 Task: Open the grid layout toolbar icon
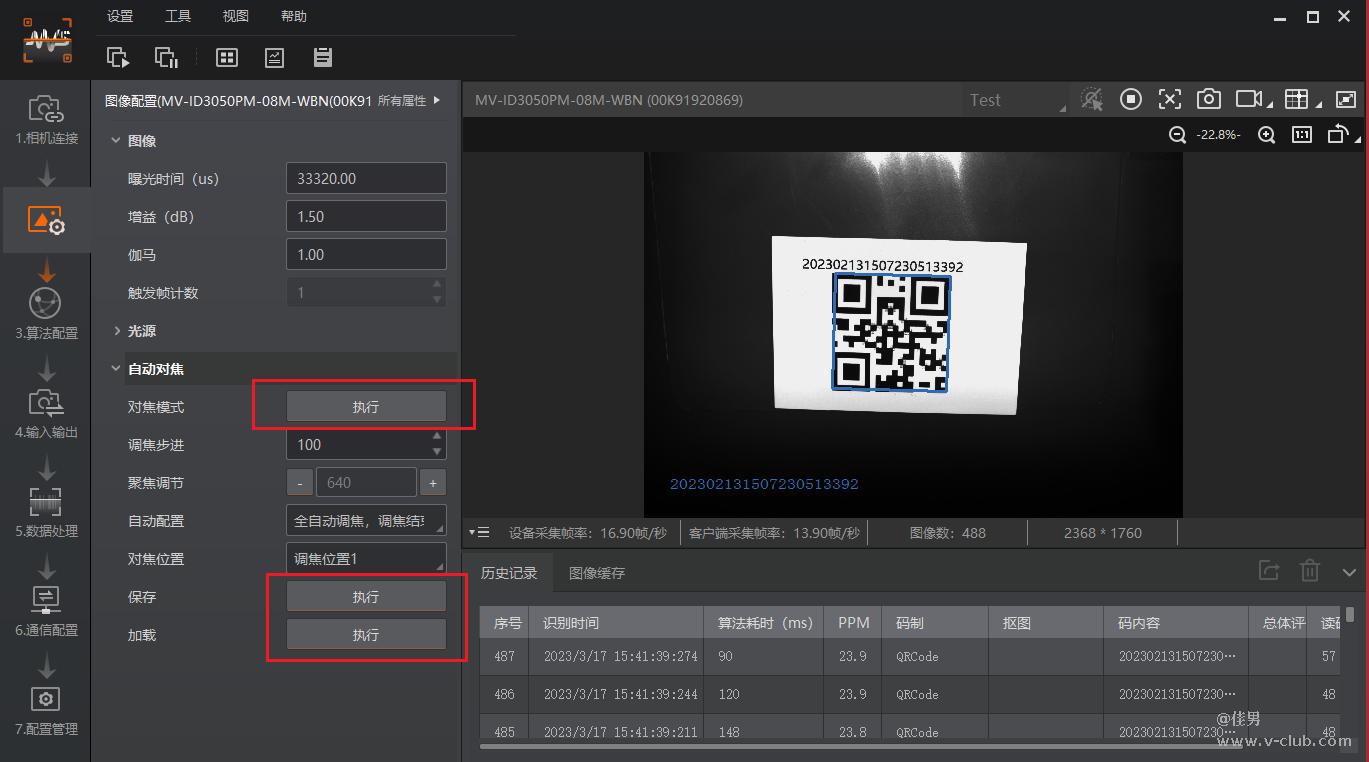tap(227, 58)
